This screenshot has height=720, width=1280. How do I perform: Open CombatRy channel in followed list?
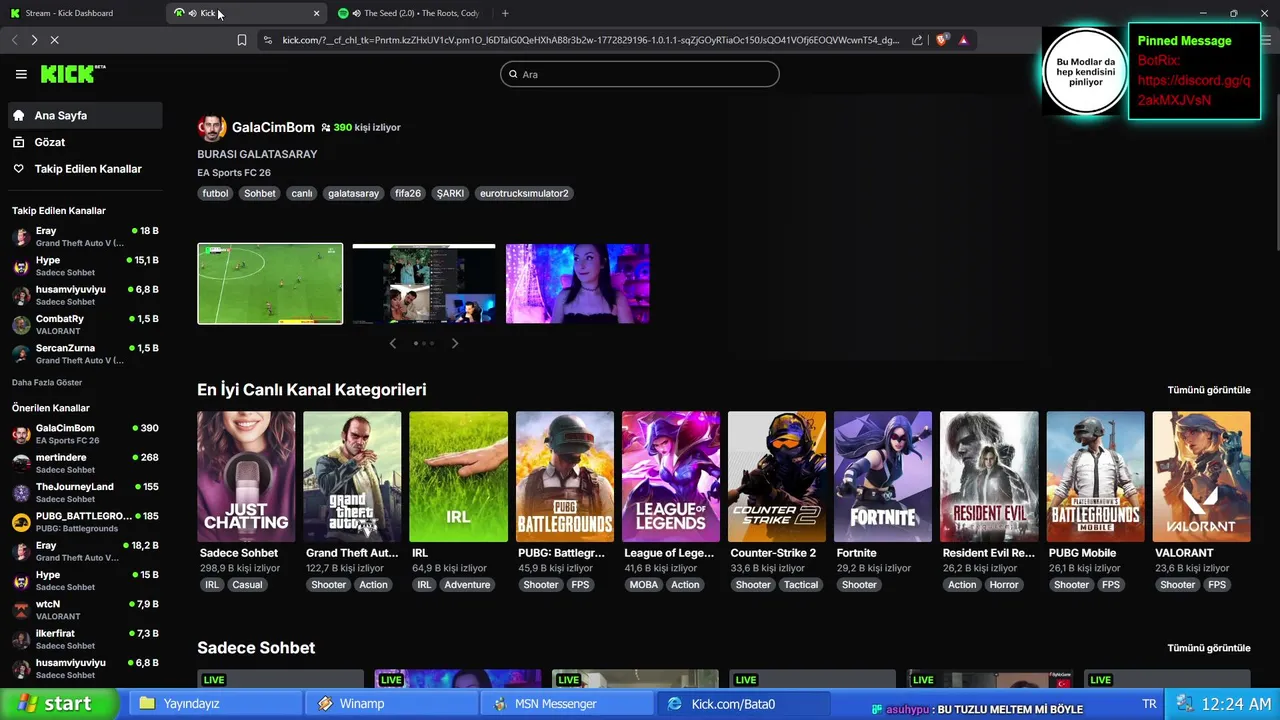click(85, 324)
